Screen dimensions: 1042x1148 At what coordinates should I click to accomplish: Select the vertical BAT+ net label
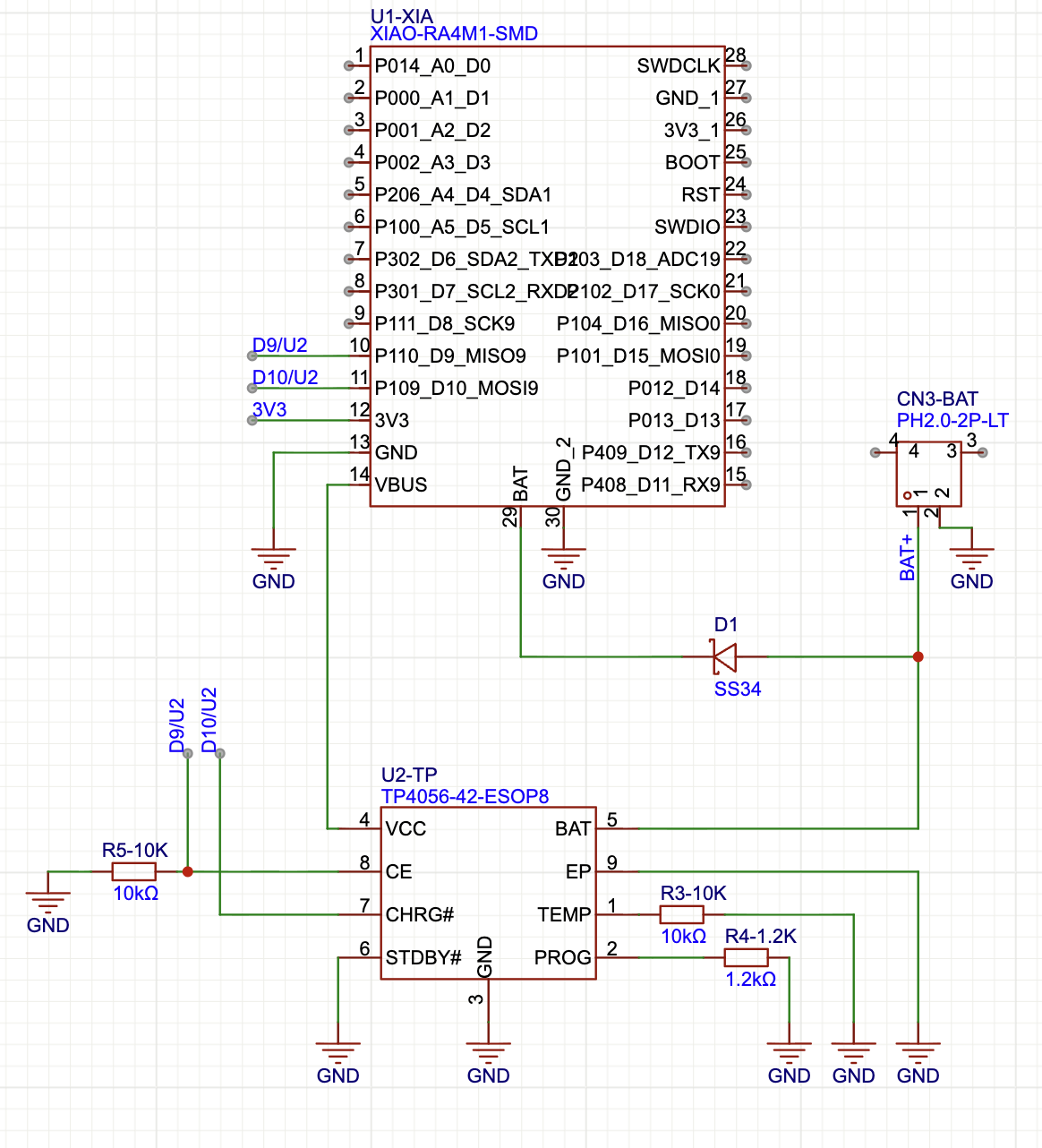tap(907, 557)
